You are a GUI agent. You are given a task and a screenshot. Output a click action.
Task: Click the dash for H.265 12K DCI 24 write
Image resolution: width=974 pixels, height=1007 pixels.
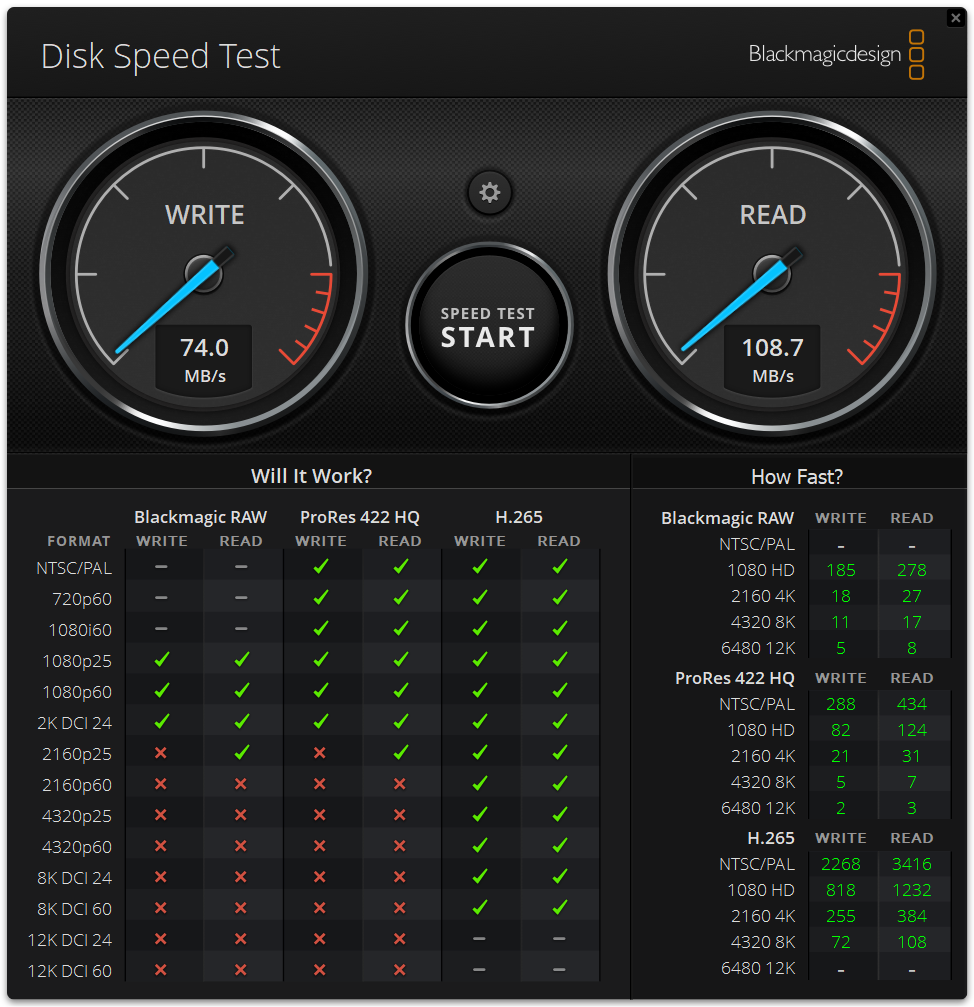[x=480, y=939]
